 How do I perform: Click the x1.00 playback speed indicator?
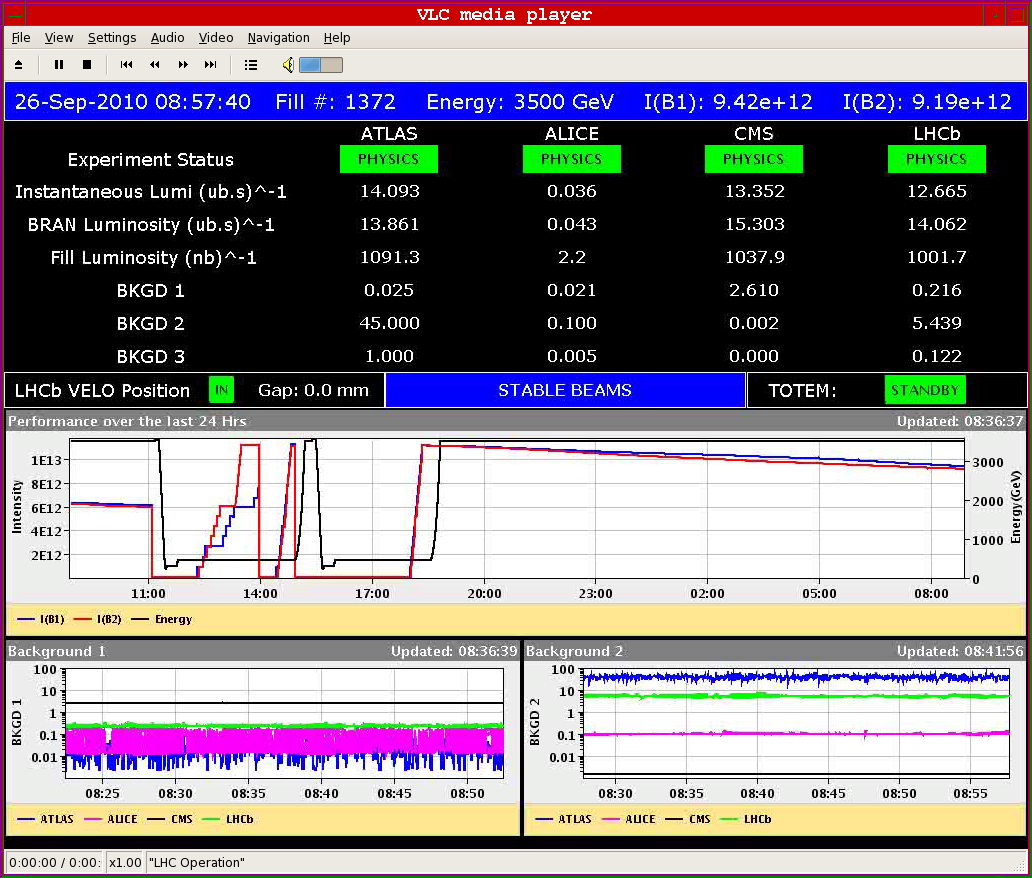tap(125, 862)
